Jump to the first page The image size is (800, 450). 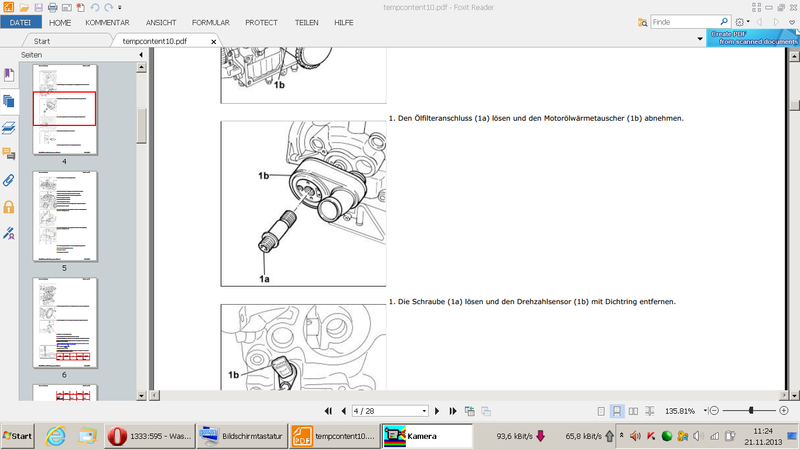[328, 411]
